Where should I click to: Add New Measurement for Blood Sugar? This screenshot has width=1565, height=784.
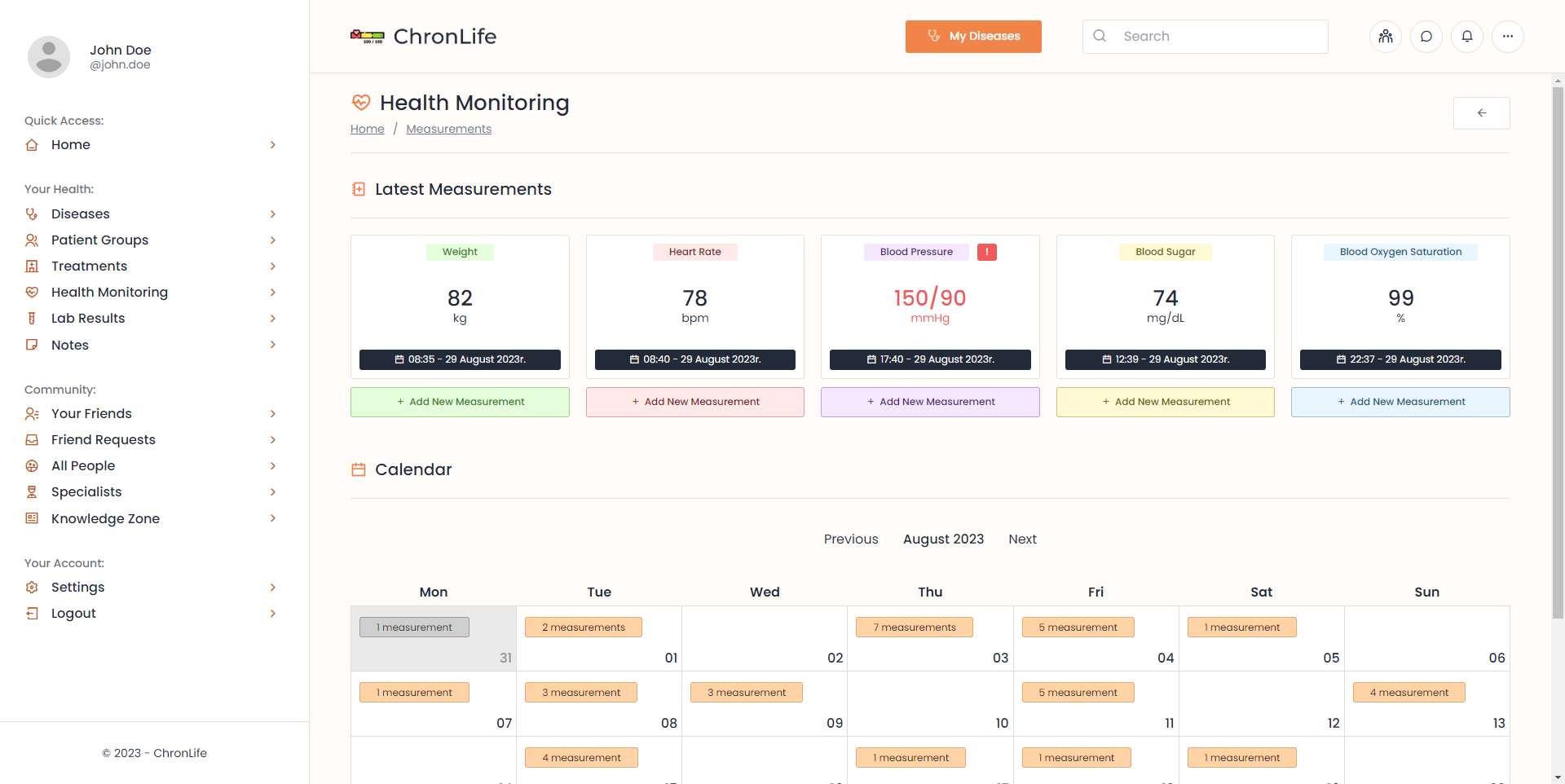click(x=1166, y=402)
